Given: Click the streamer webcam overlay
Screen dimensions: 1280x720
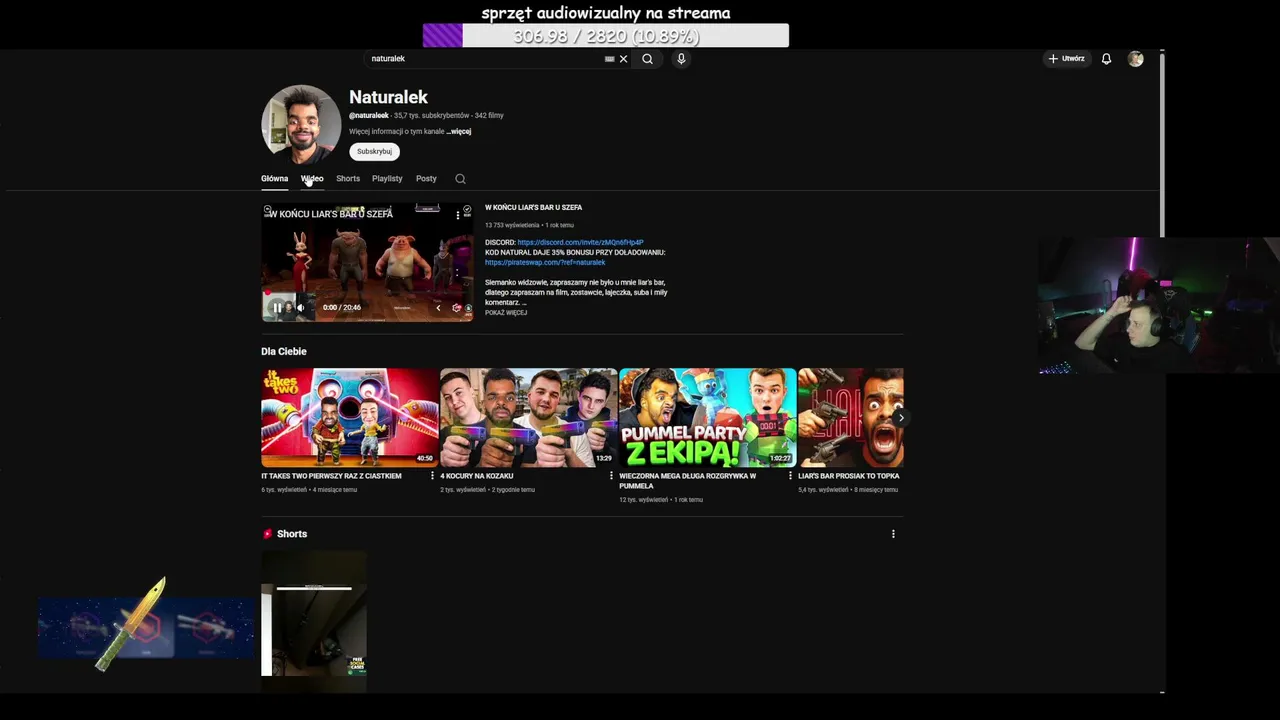Looking at the screenshot, I should [x=1158, y=305].
